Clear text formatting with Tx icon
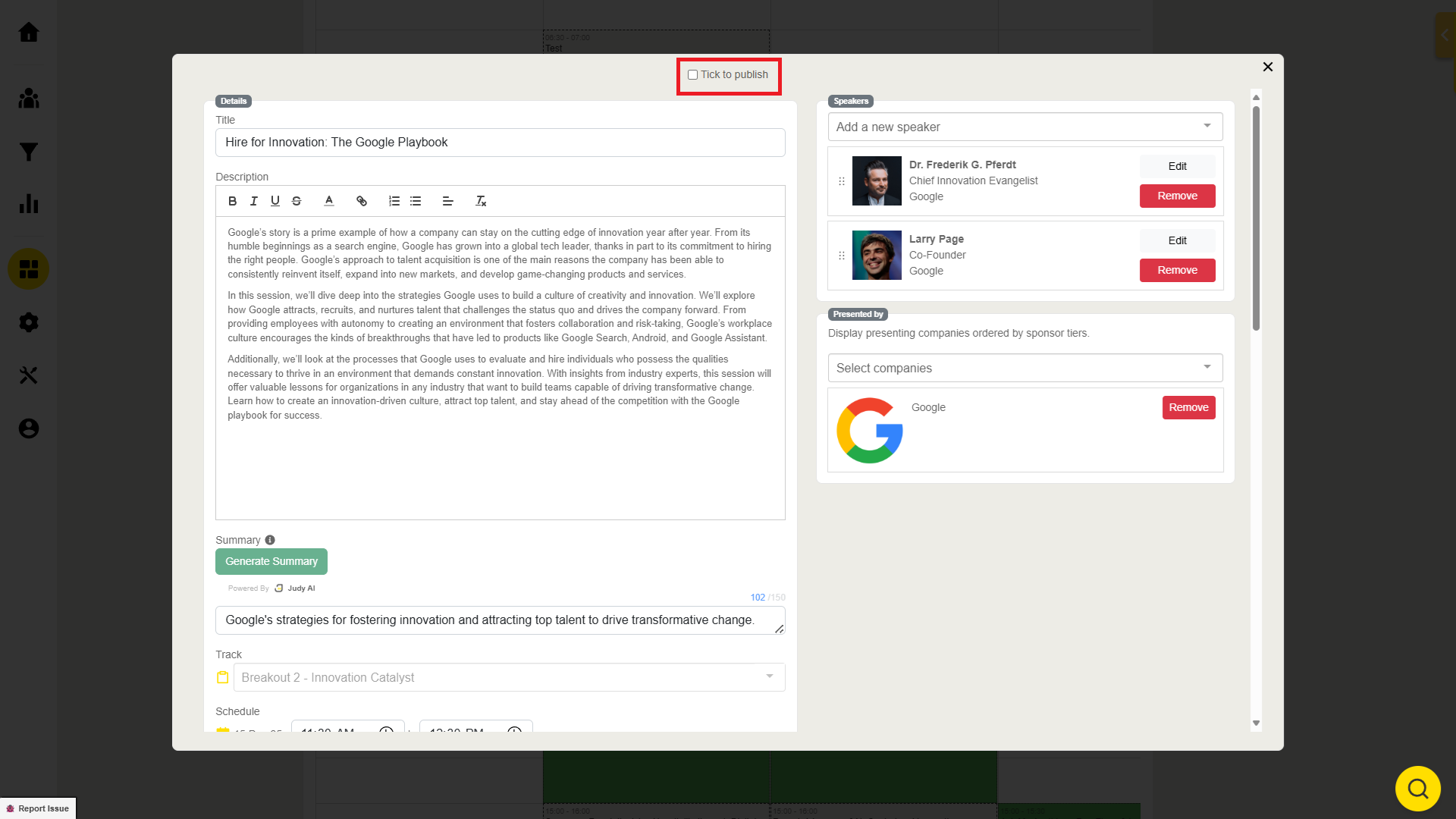Viewport: 1456px width, 819px height. (481, 201)
